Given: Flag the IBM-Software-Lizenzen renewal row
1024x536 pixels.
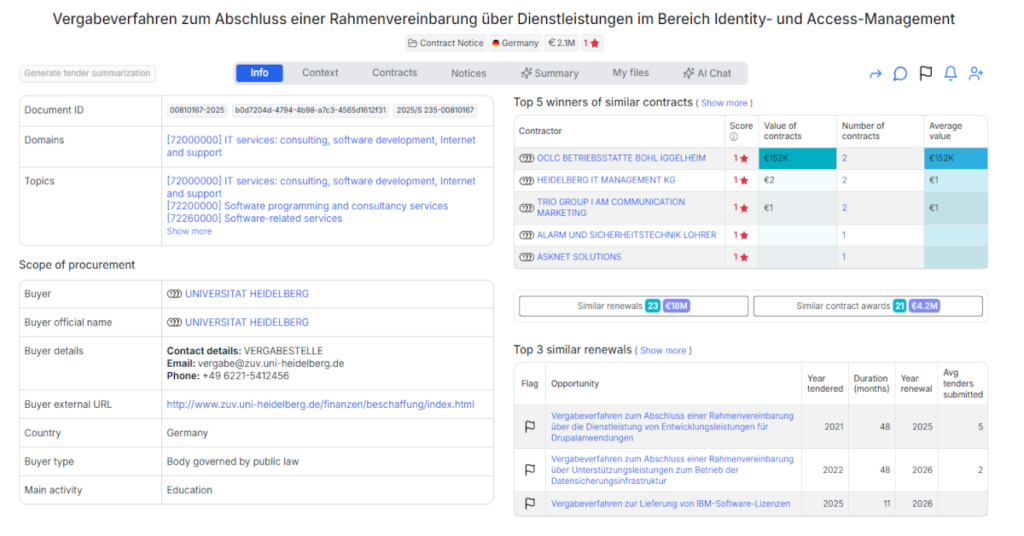Looking at the screenshot, I should point(530,503).
